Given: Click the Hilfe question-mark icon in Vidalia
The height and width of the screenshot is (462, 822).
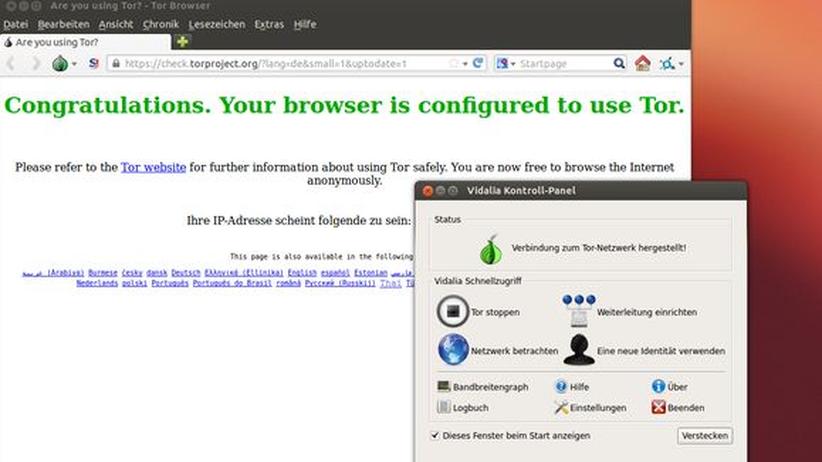Looking at the screenshot, I should tap(561, 386).
